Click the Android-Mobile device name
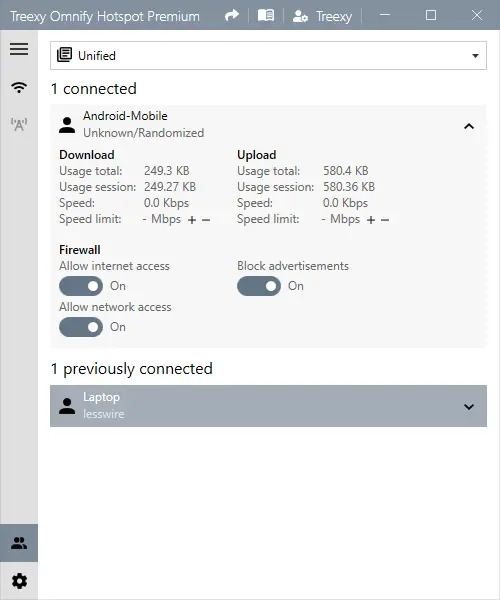 pos(125,116)
